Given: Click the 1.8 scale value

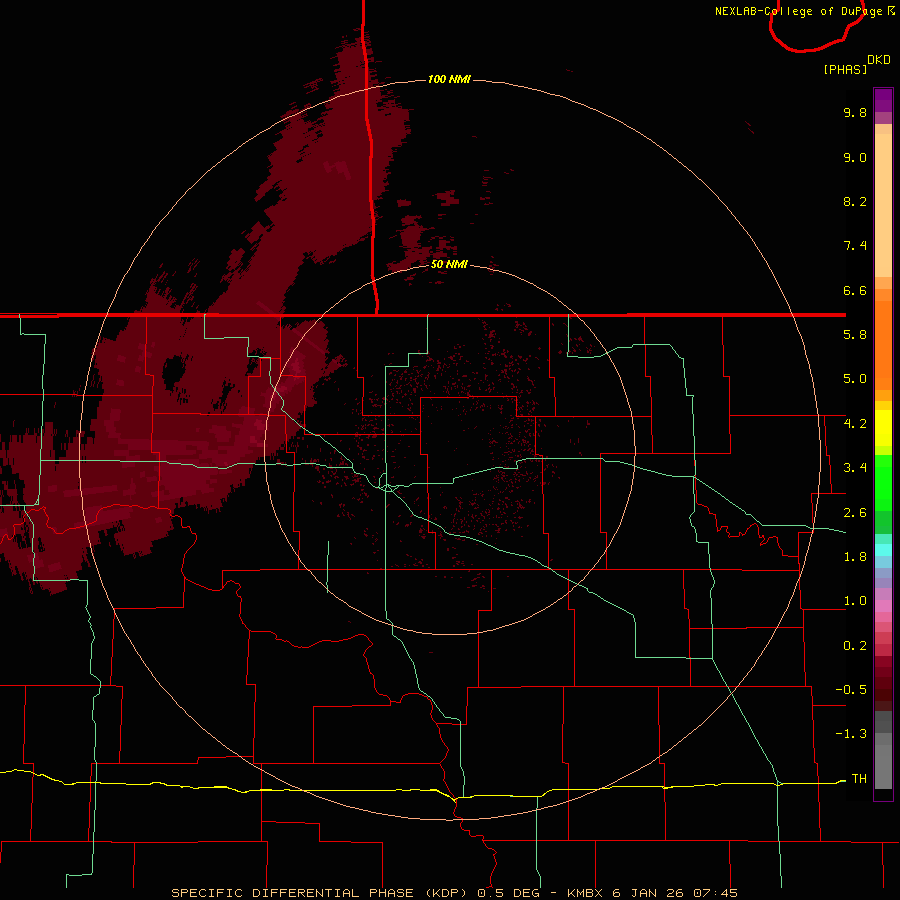Looking at the screenshot, I should click(x=855, y=557).
